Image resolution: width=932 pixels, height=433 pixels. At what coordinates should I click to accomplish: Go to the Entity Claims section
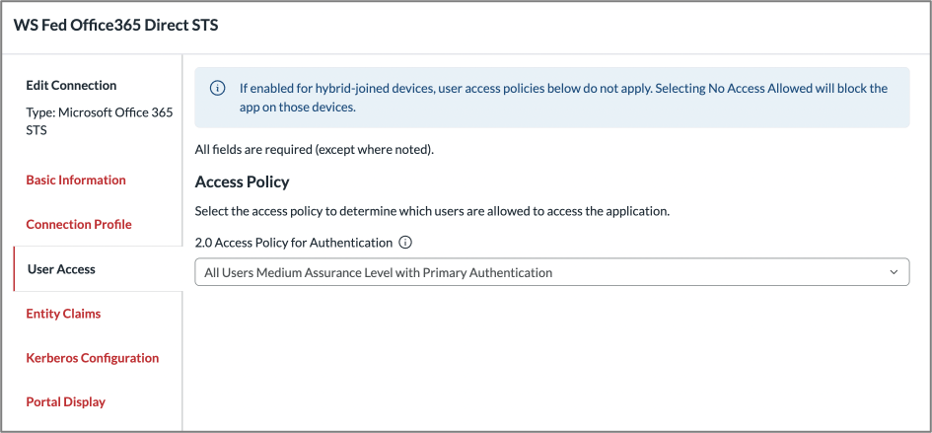pyautogui.click(x=64, y=313)
